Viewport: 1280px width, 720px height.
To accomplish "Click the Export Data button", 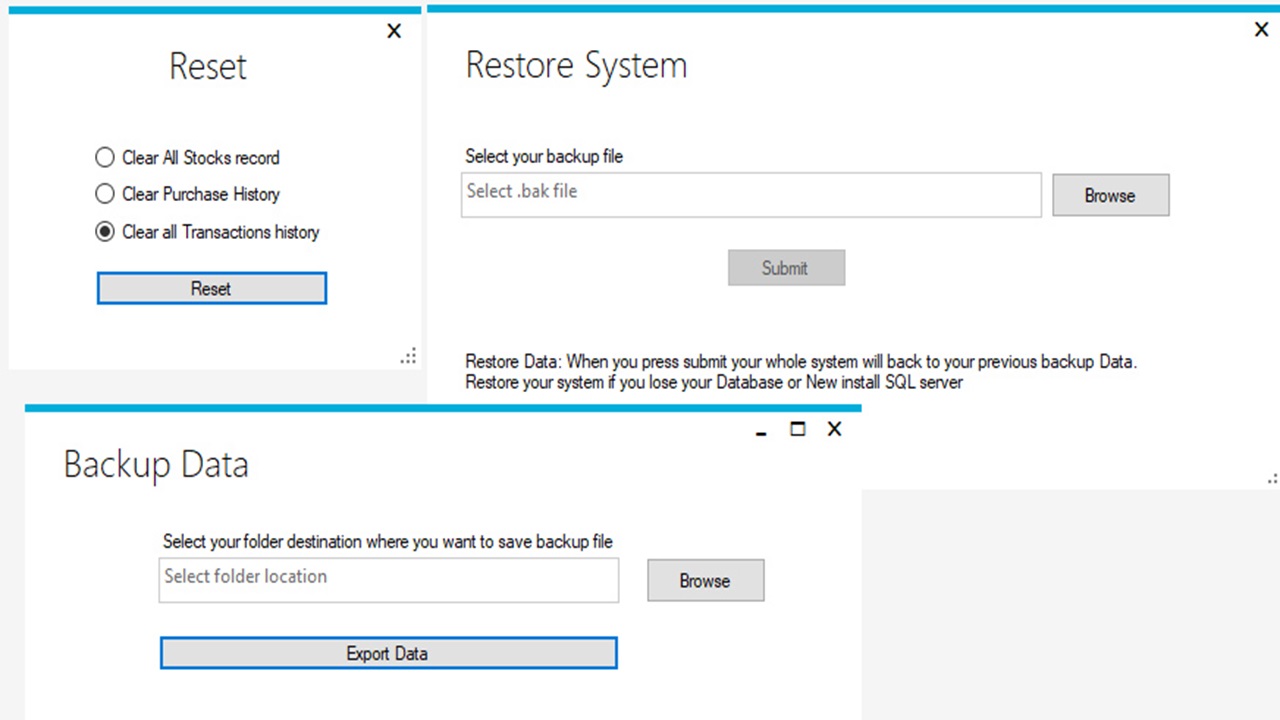I will pyautogui.click(x=388, y=654).
